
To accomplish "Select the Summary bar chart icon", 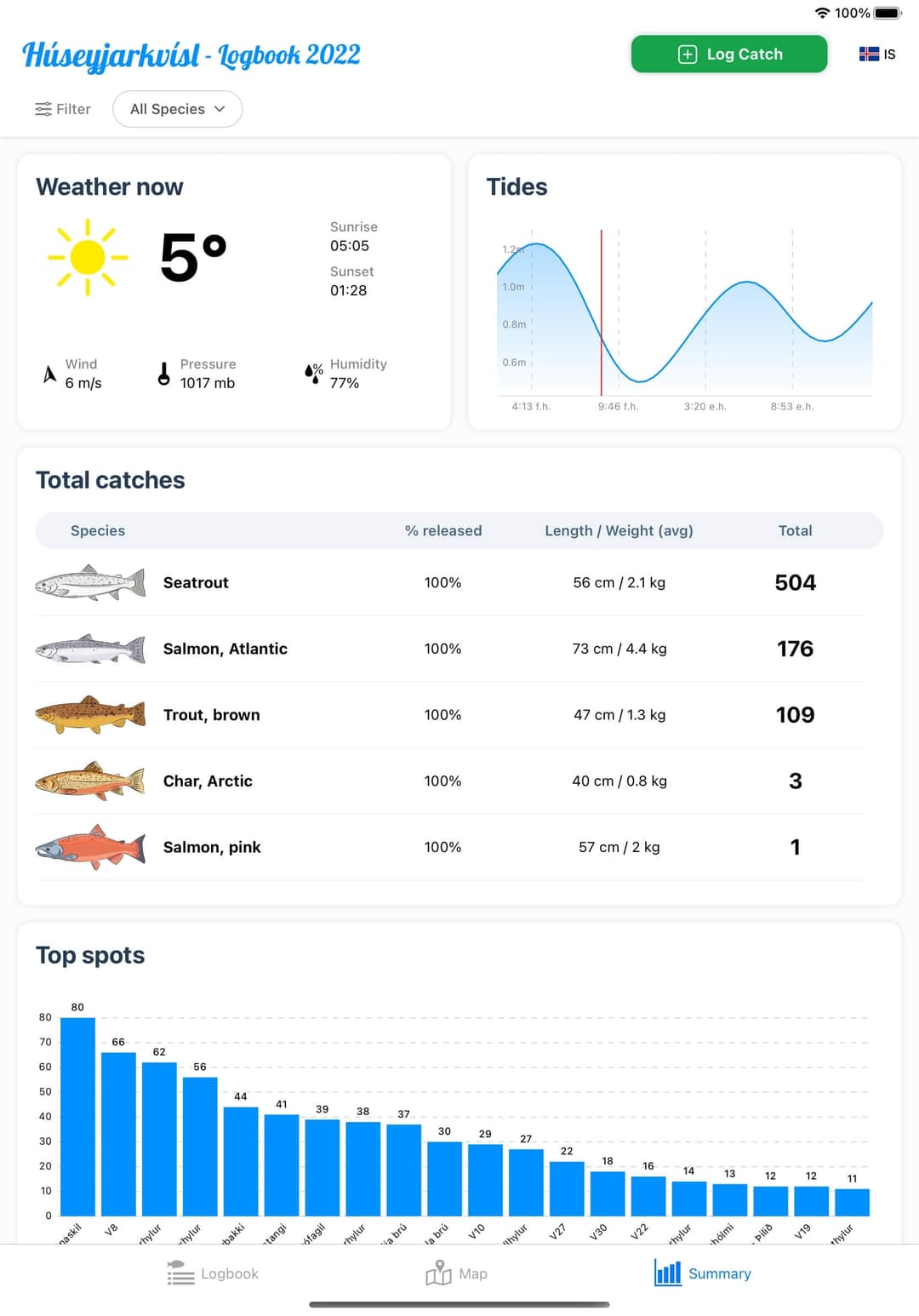I will [668, 1273].
